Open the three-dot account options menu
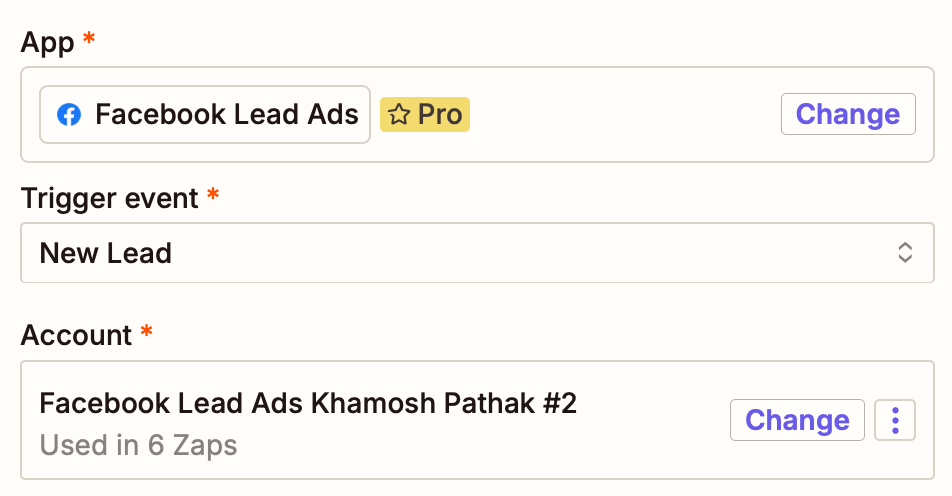This screenshot has height=496, width=952. point(895,421)
